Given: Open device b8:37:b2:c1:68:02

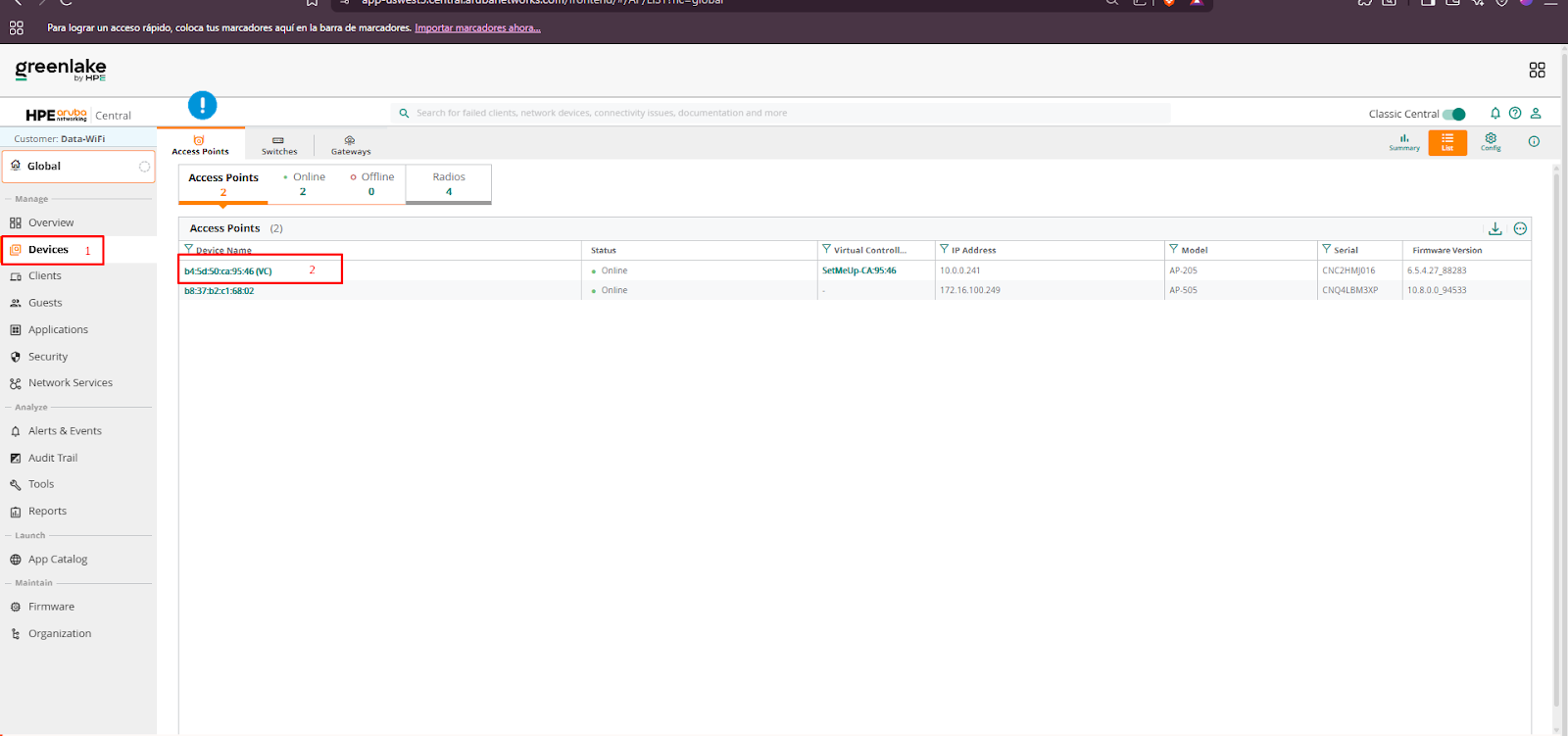Looking at the screenshot, I should pyautogui.click(x=220, y=291).
